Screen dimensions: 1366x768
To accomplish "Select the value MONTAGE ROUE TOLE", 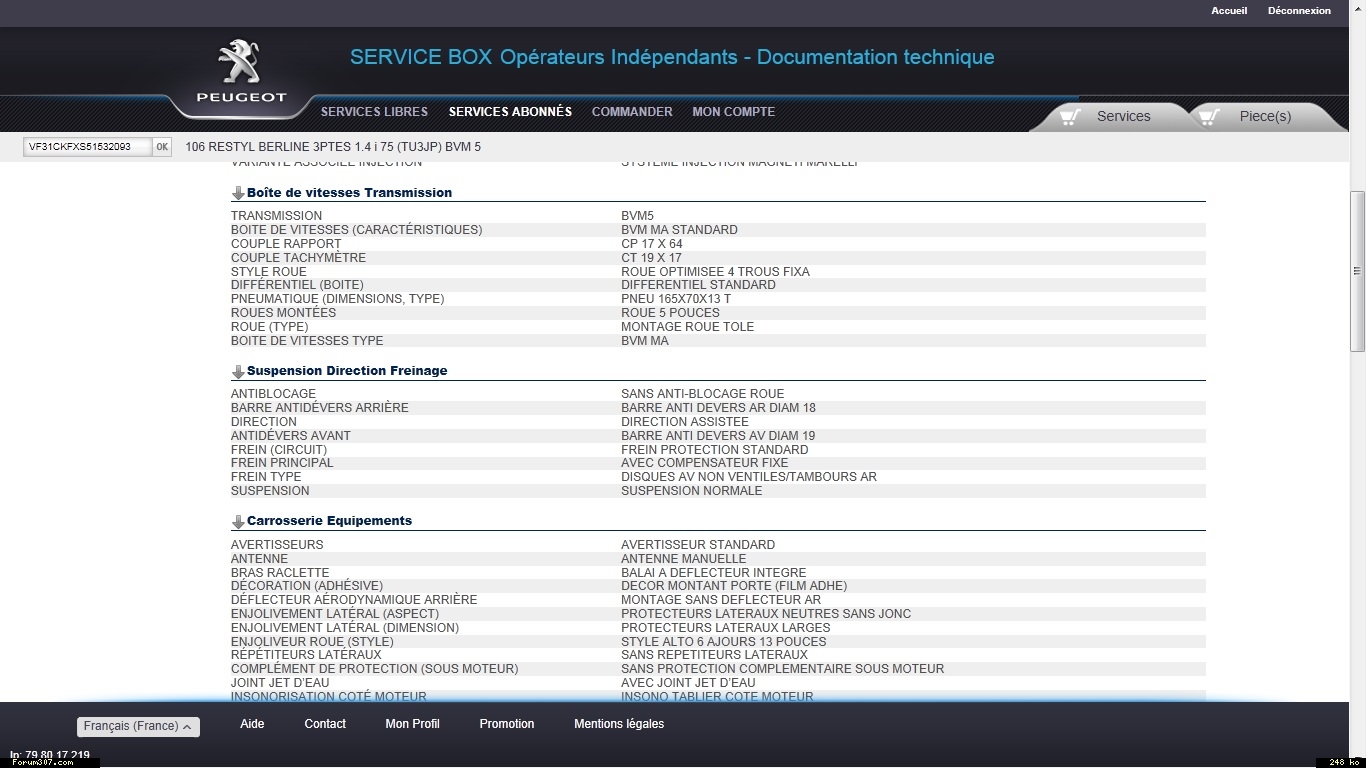I will pyautogui.click(x=687, y=327).
